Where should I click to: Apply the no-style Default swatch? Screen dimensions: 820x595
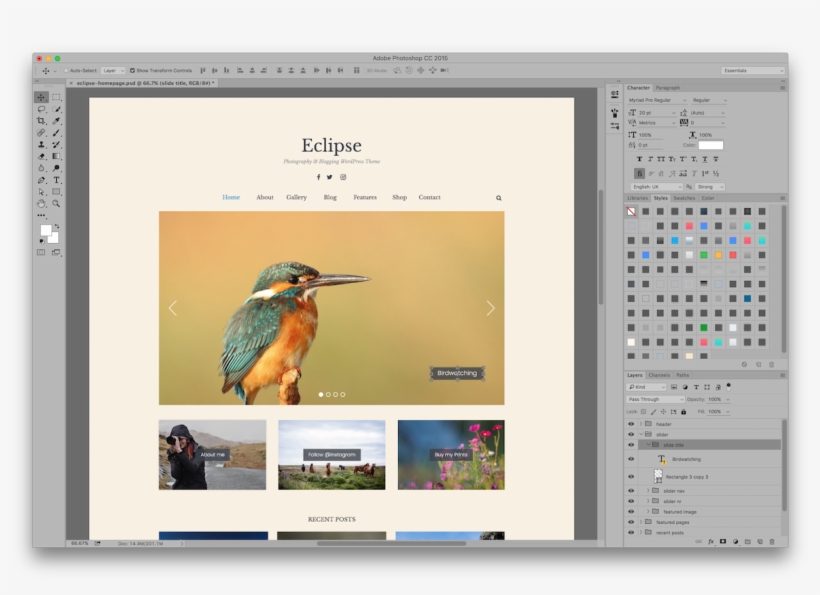(x=631, y=211)
